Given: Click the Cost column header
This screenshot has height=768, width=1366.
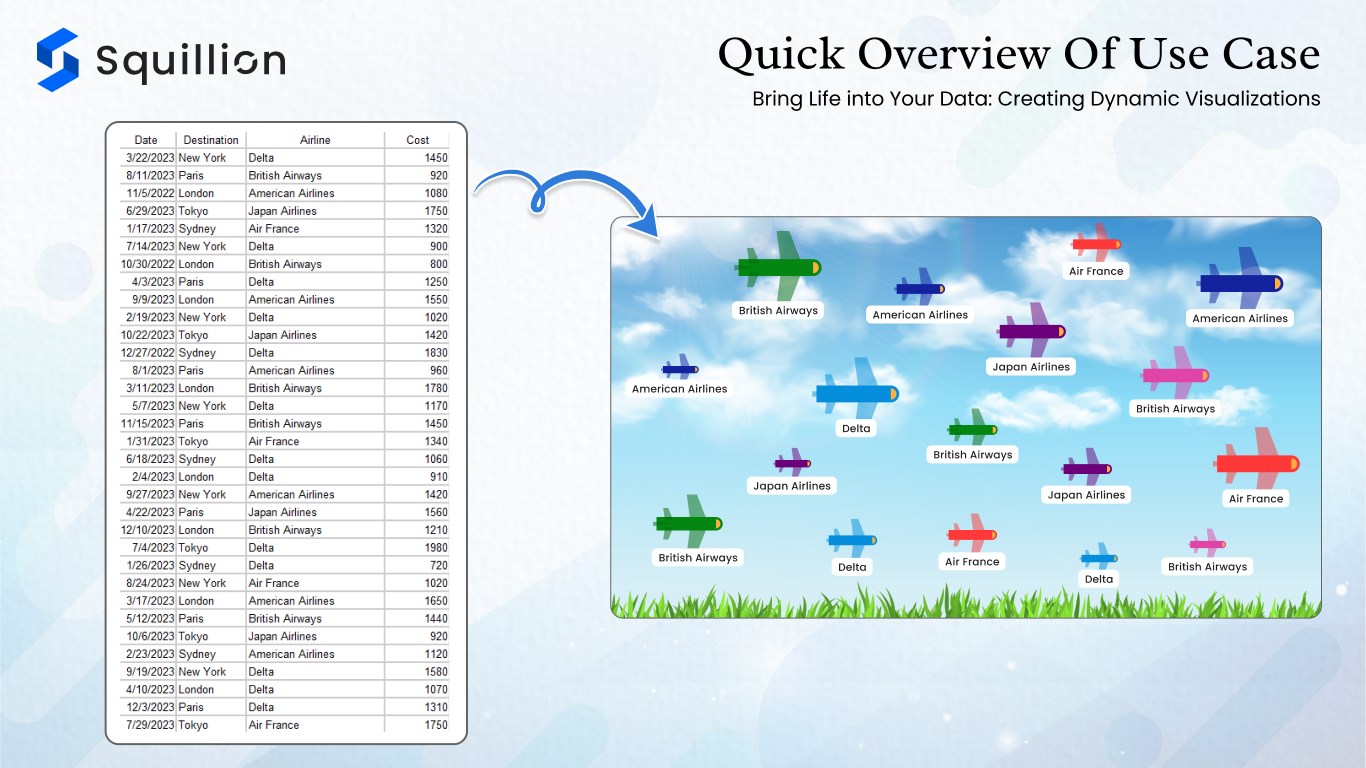Looking at the screenshot, I should (x=418, y=140).
